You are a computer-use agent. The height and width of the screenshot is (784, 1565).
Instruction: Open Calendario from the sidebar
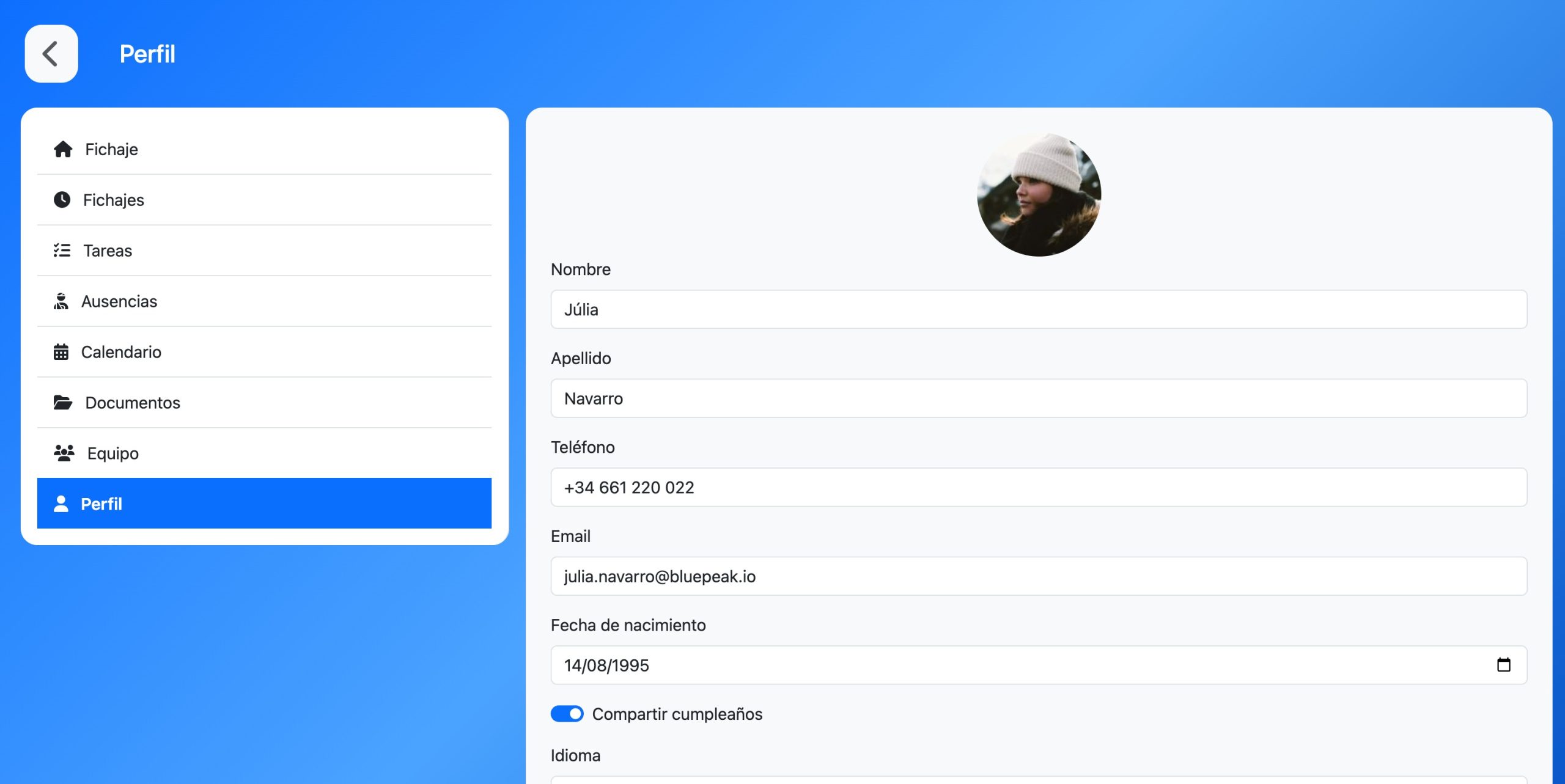pyautogui.click(x=264, y=352)
